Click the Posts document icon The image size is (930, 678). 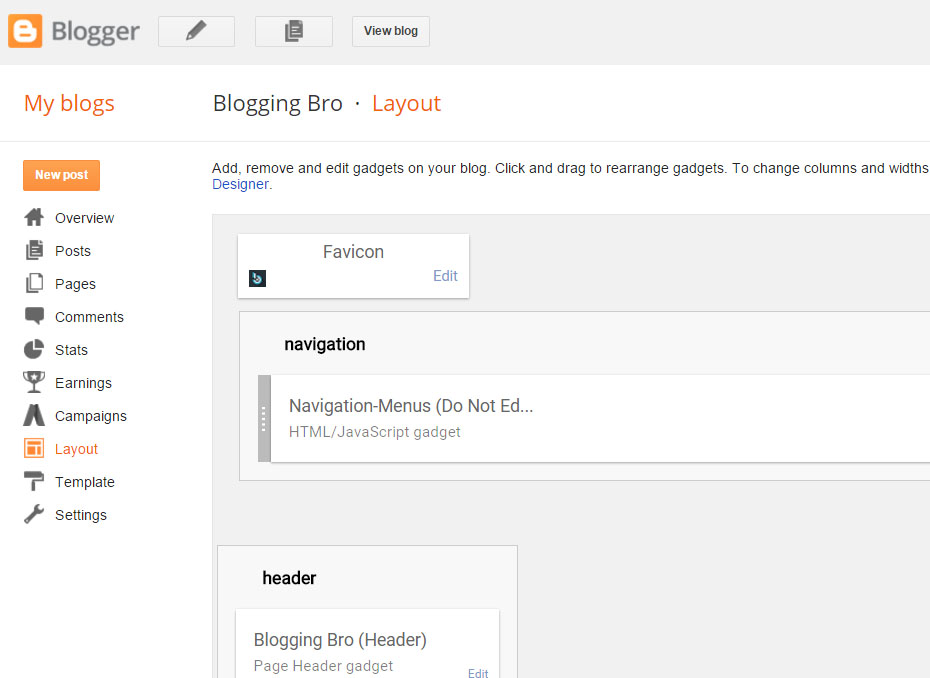(34, 250)
